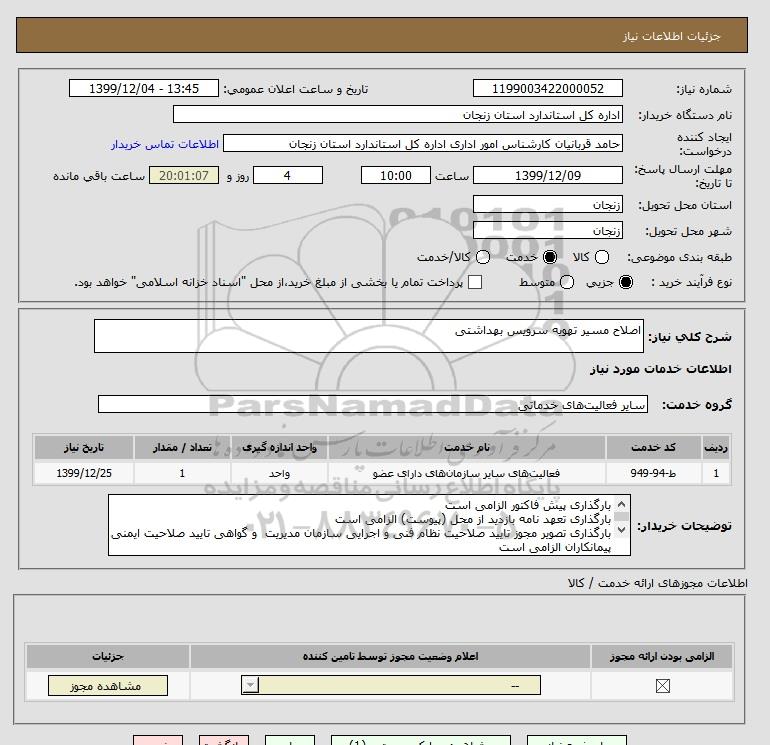Click the unit cell واحد
The image size is (770, 745).
point(279,473)
